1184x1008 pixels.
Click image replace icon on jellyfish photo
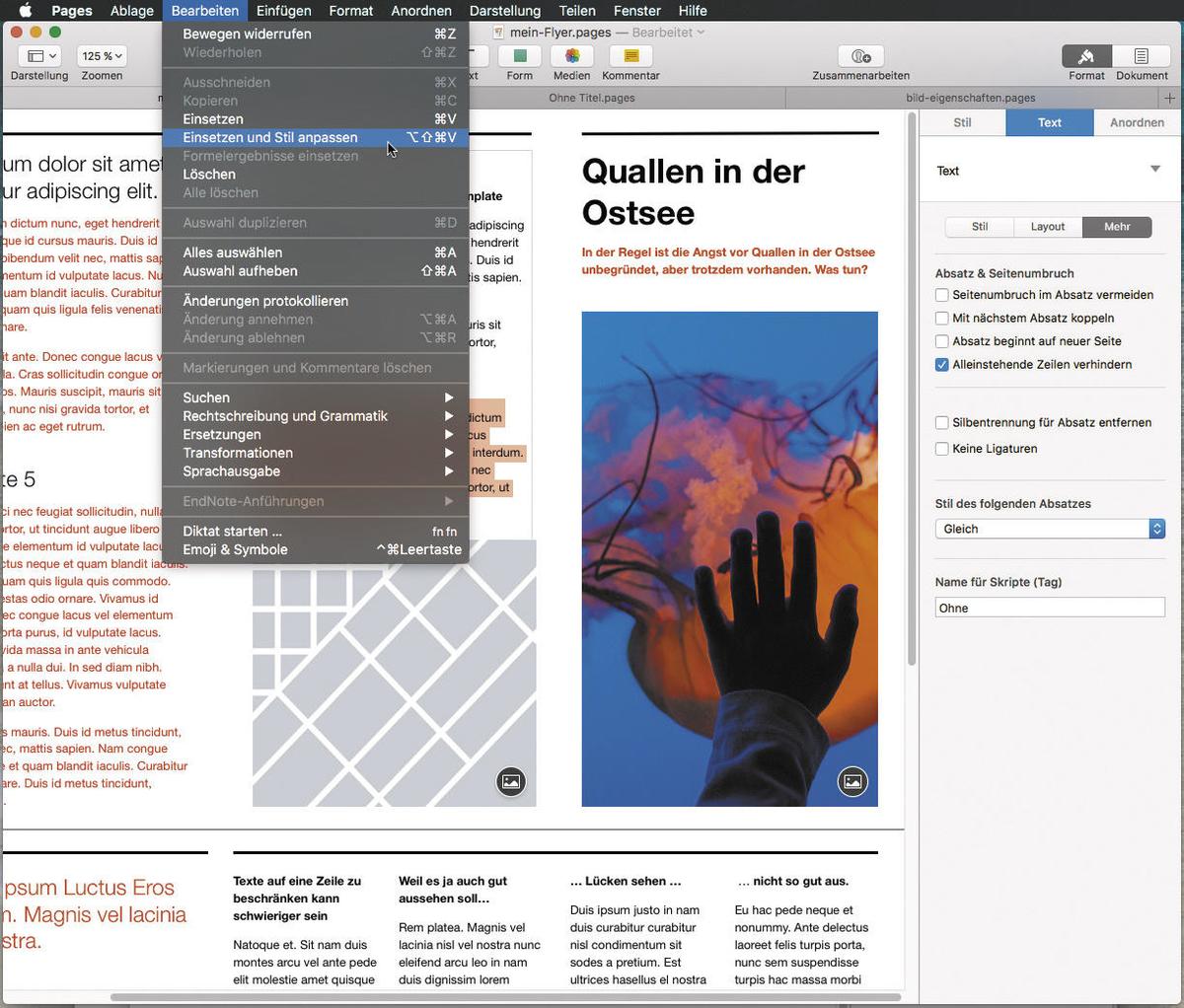[x=852, y=781]
